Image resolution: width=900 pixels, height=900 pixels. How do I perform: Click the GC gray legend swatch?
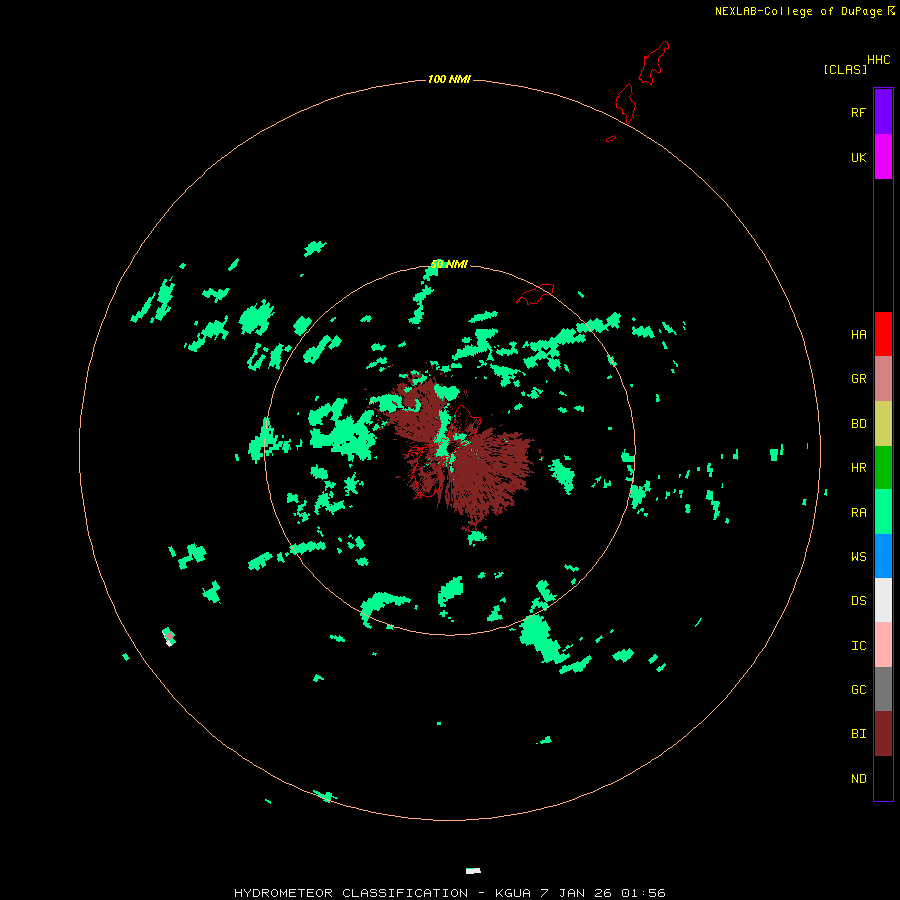tap(883, 689)
